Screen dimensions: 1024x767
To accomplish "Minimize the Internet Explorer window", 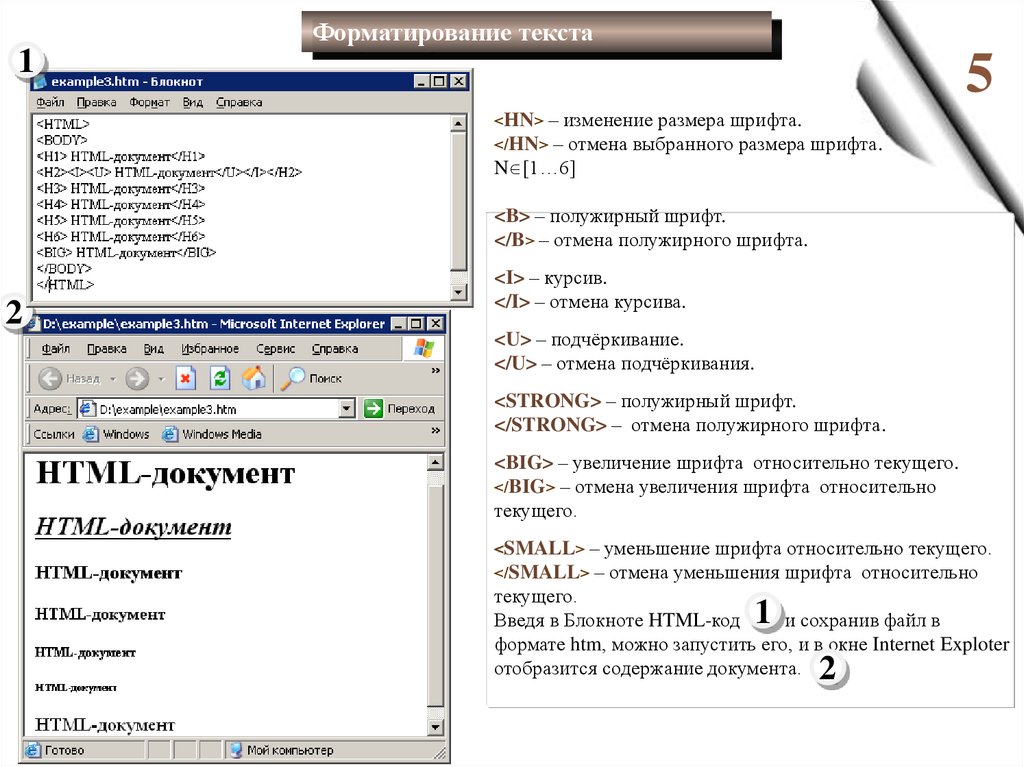I will (x=398, y=323).
